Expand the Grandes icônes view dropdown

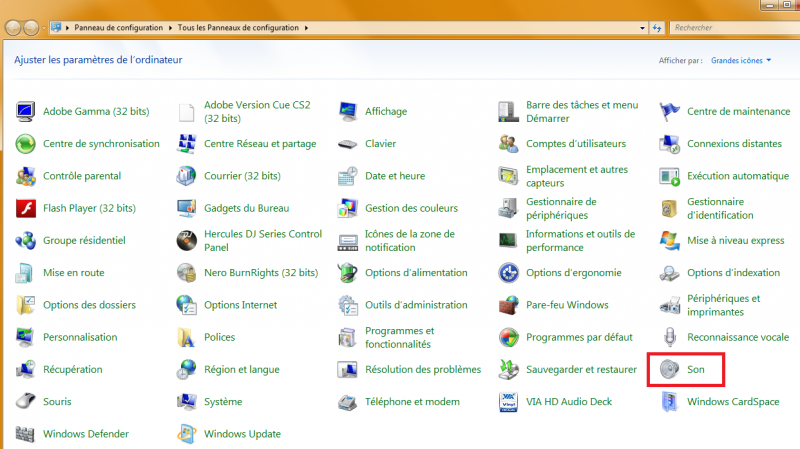741,60
